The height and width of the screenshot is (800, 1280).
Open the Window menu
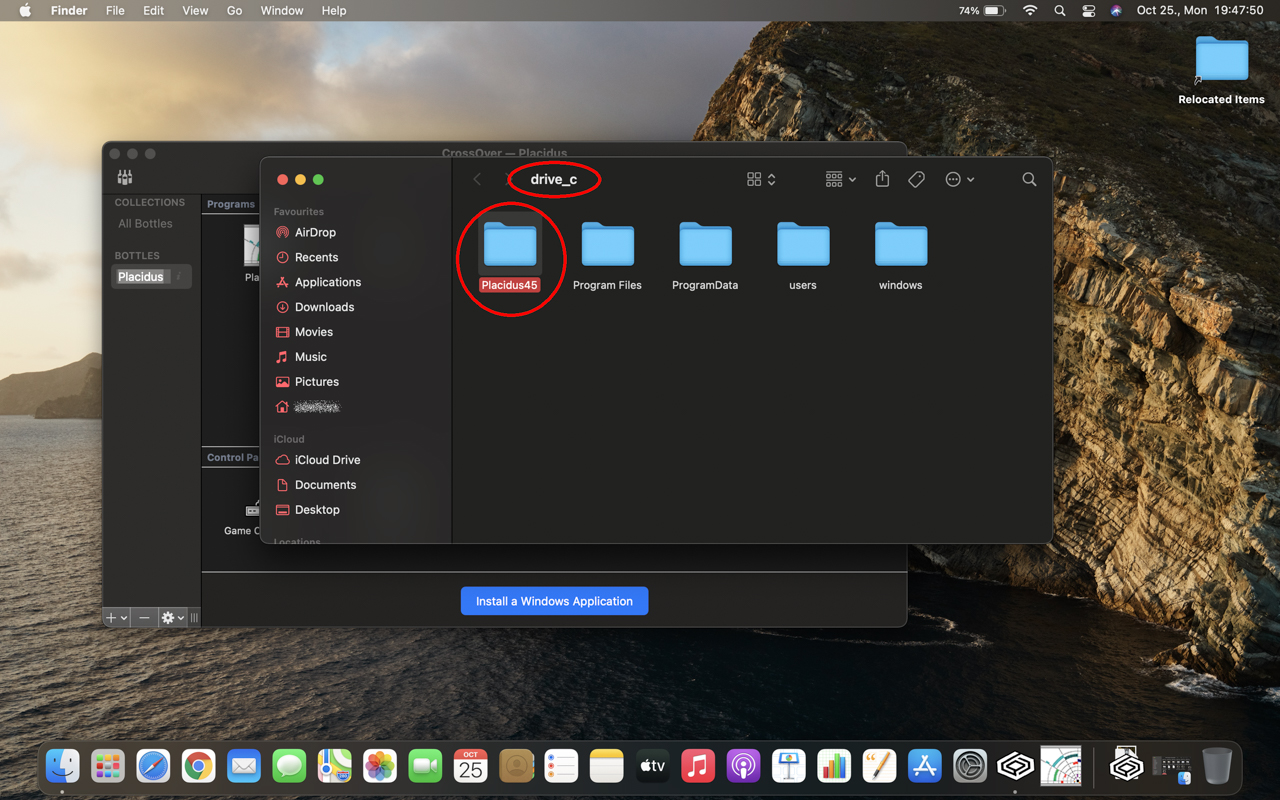(282, 10)
